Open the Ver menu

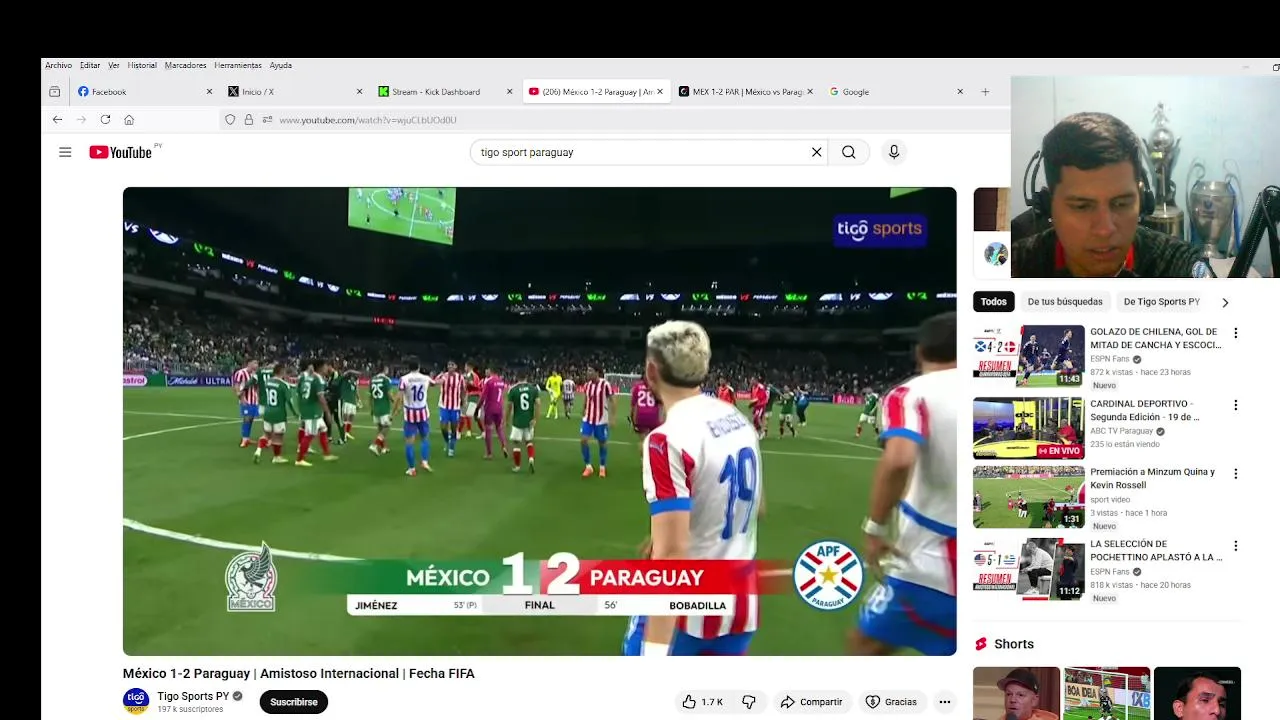(114, 65)
